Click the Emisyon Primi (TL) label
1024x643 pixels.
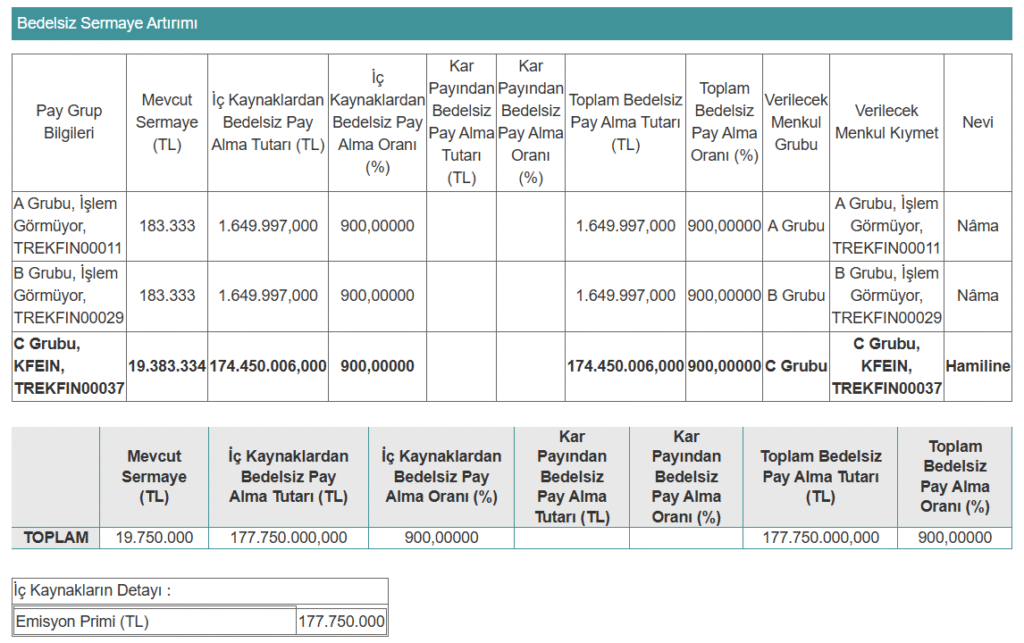pos(82,622)
